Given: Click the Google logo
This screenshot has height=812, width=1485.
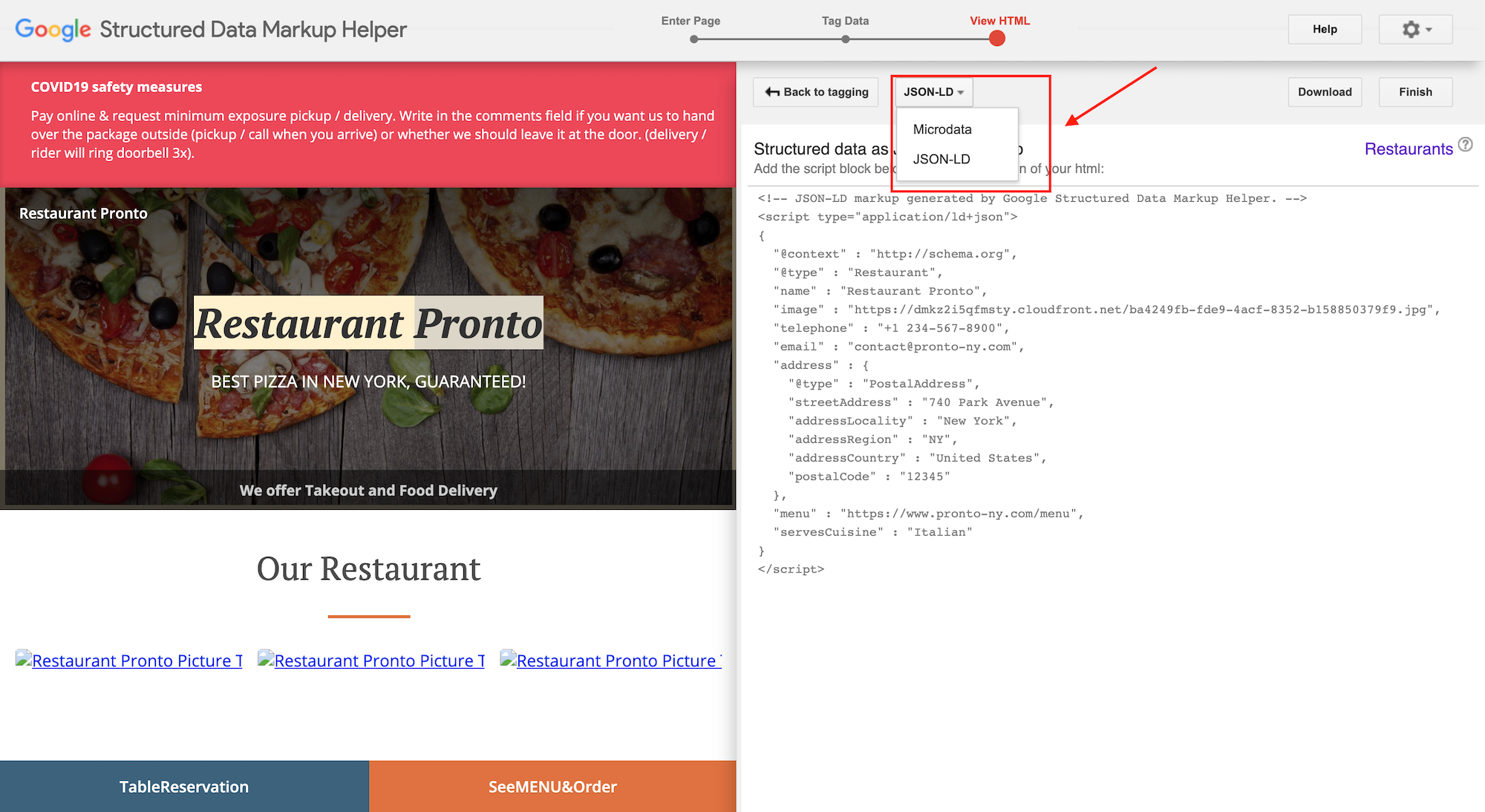Looking at the screenshot, I should tap(52, 30).
